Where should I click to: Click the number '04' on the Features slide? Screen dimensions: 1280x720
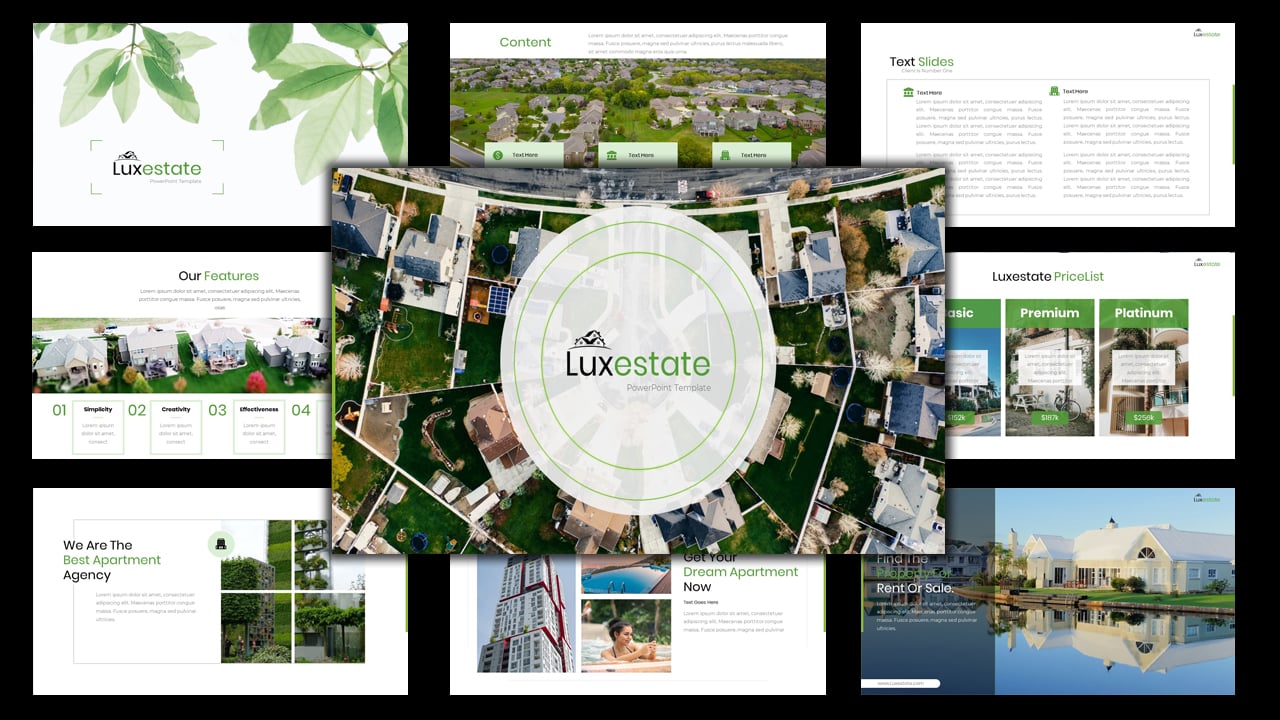[301, 410]
